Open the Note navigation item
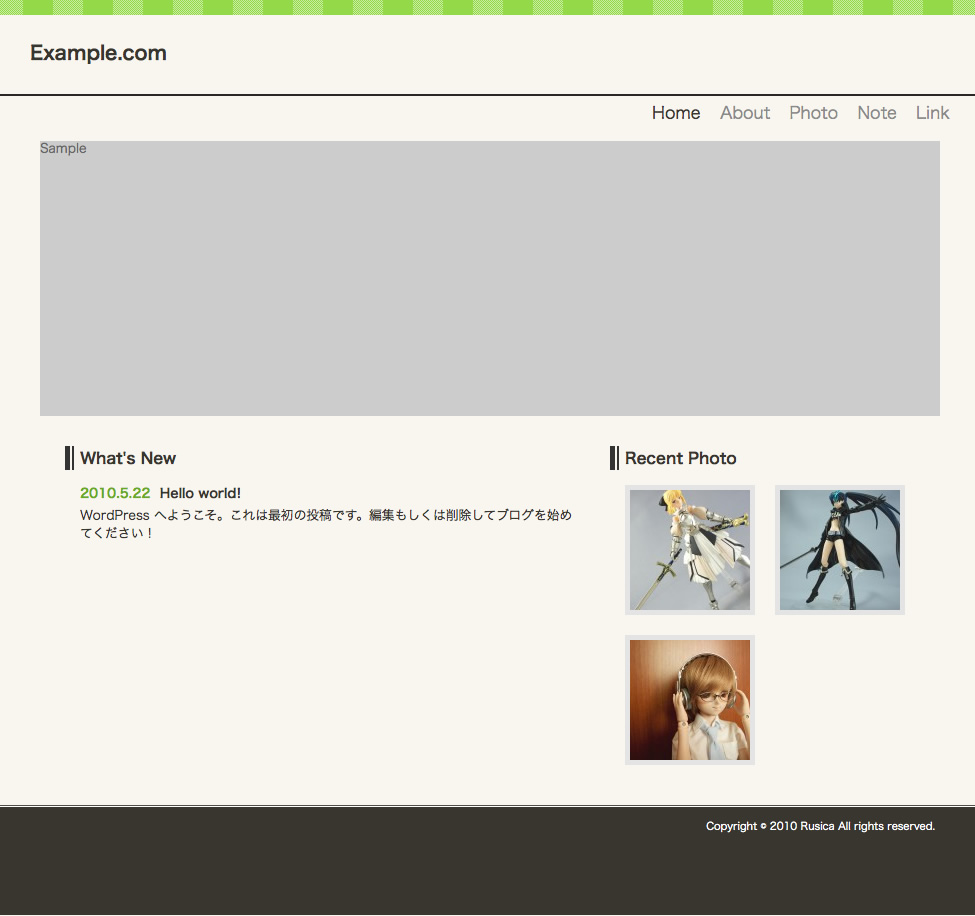This screenshot has width=975, height=916. [x=877, y=113]
